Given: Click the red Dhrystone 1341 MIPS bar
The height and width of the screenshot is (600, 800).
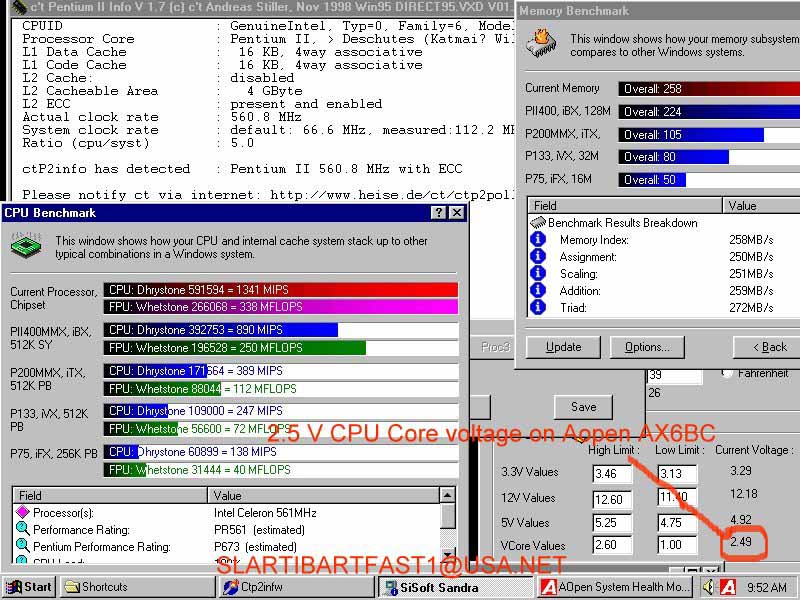Looking at the screenshot, I should coord(281,290).
